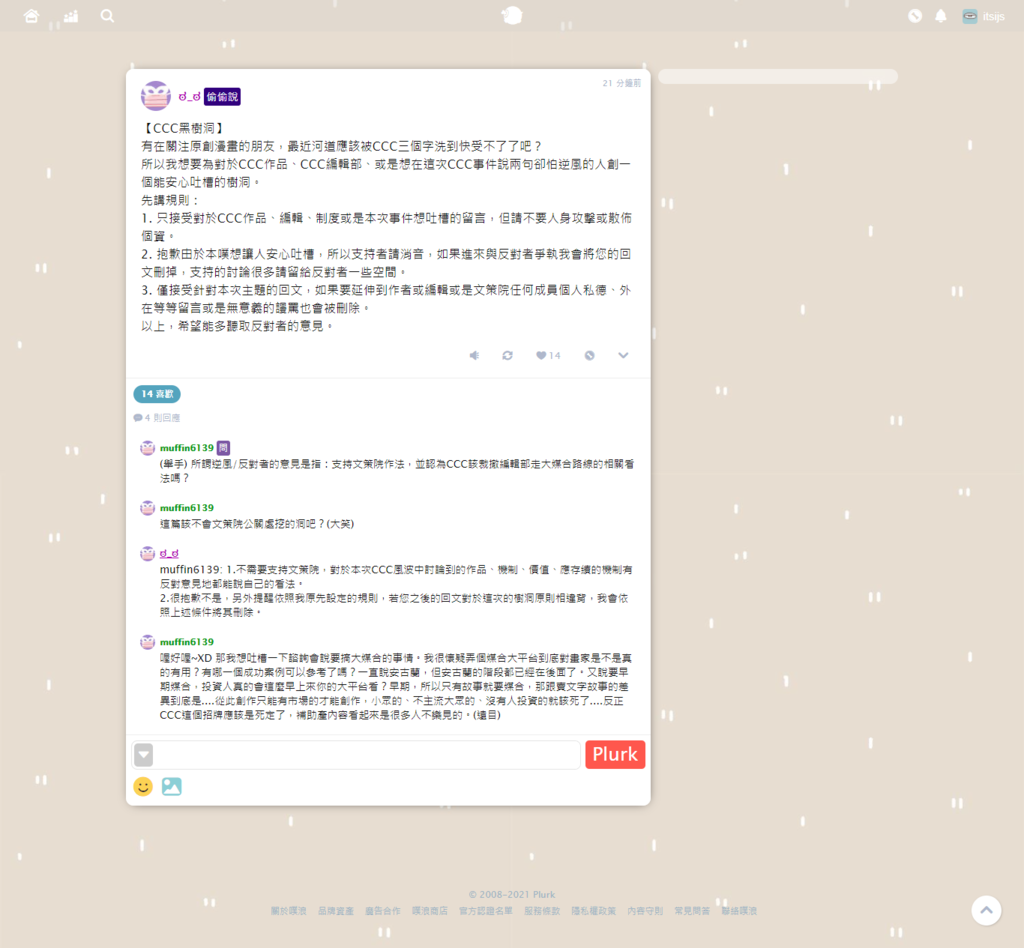The image size is (1024, 948).
Task: Replurk with the circular arrows icon
Action: 507,355
